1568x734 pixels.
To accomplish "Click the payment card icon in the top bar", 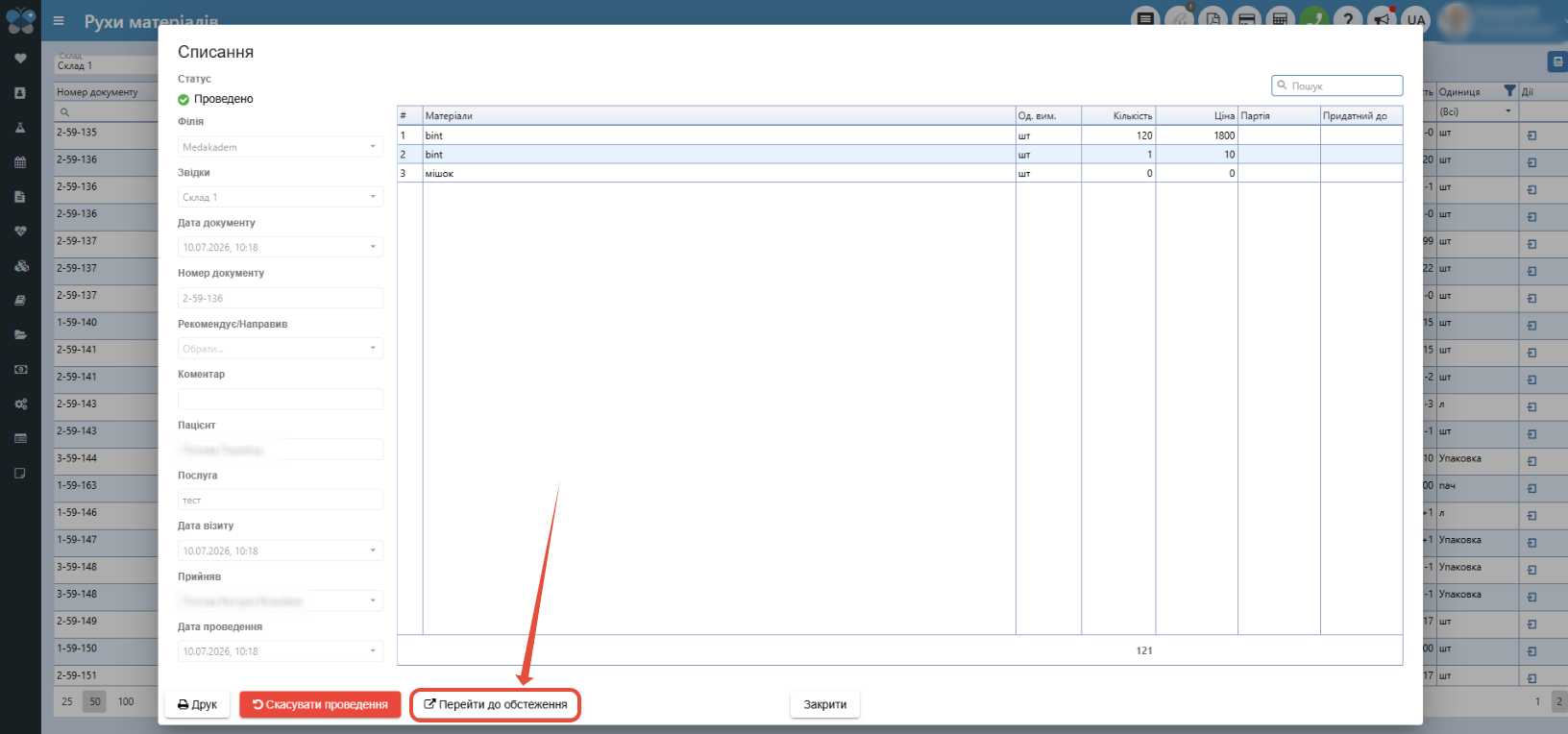I will tap(1247, 18).
